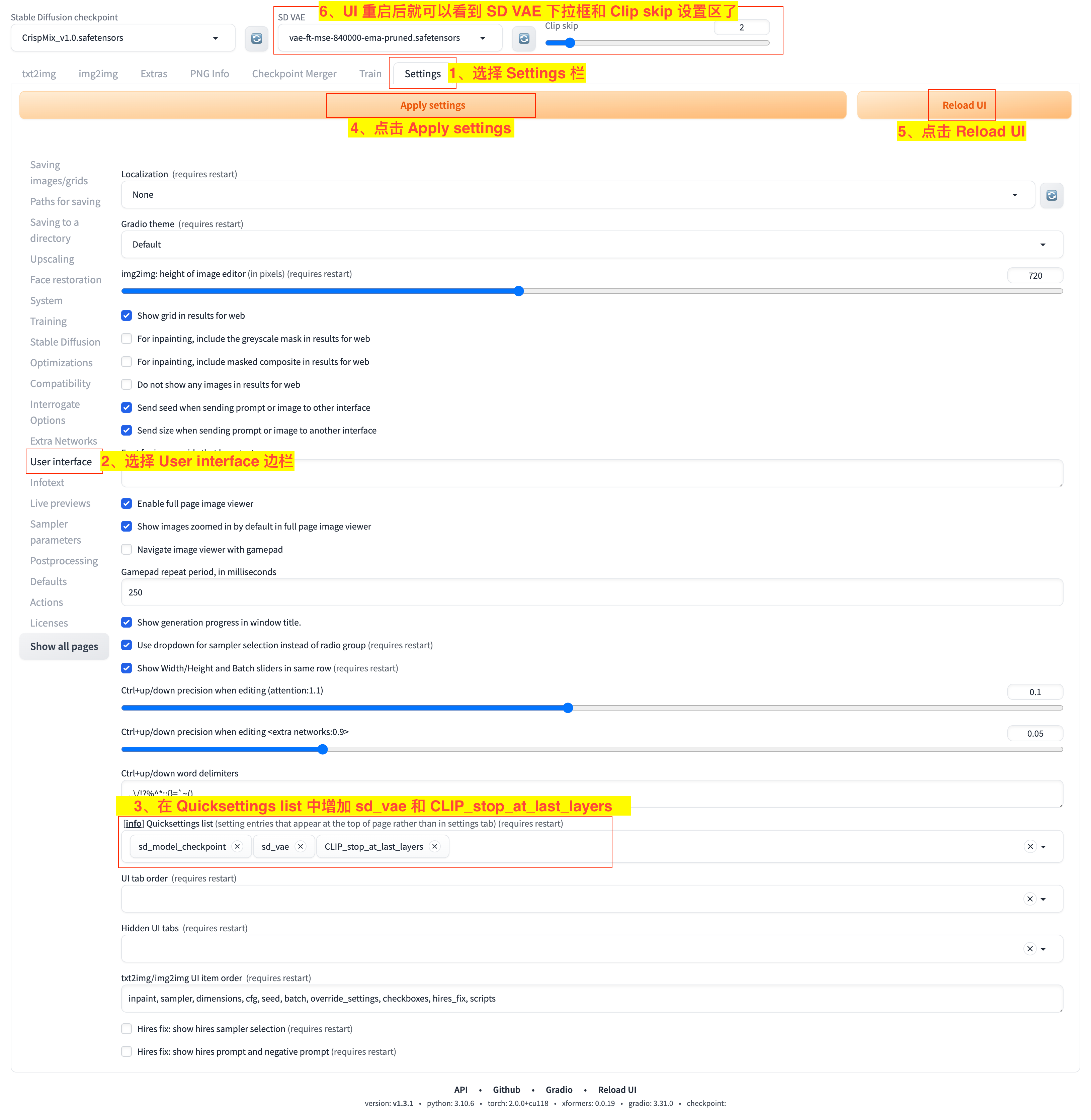1091x1120 pixels.
Task: Uncheck Show grid in results for web
Action: point(127,316)
